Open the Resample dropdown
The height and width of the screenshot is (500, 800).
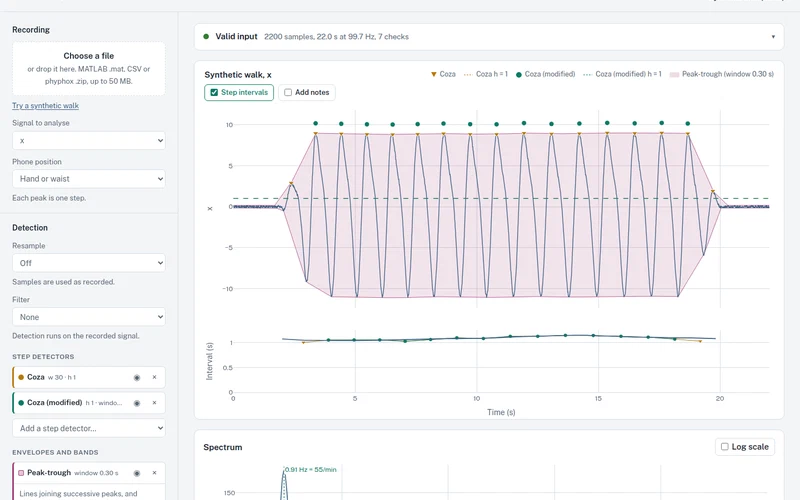pos(89,263)
